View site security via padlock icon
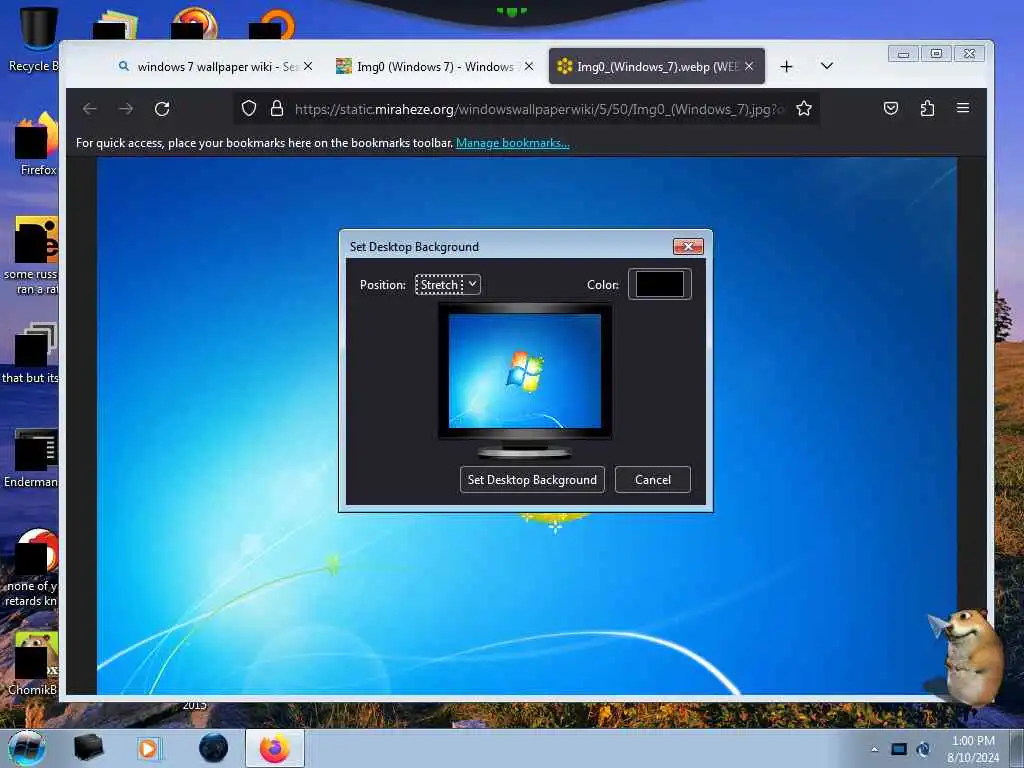This screenshot has height=768, width=1024. coord(277,108)
